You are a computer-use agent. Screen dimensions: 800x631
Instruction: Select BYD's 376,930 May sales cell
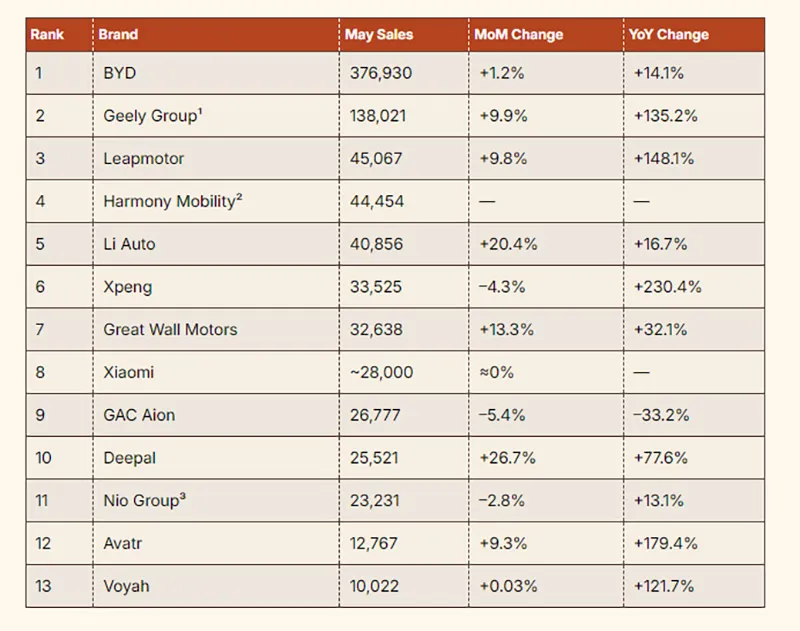point(380,73)
